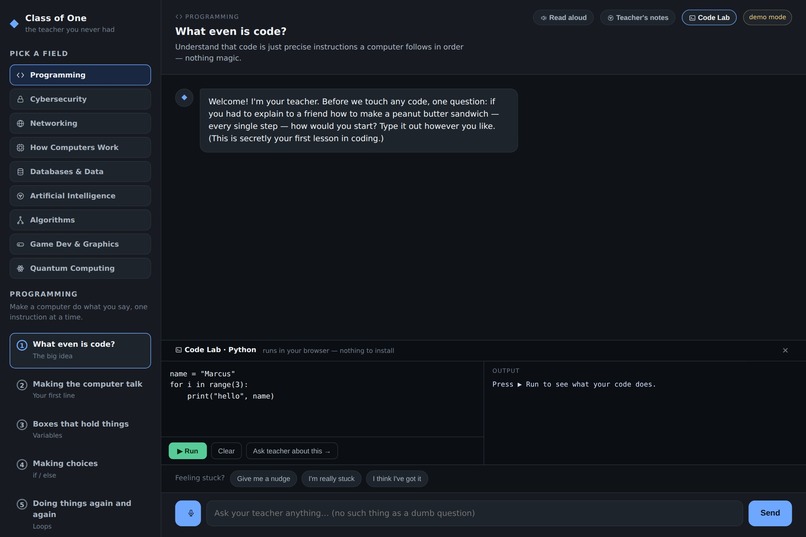The height and width of the screenshot is (537, 806).
Task: Focus the Ask your teacher anything field
Action: click(474, 513)
